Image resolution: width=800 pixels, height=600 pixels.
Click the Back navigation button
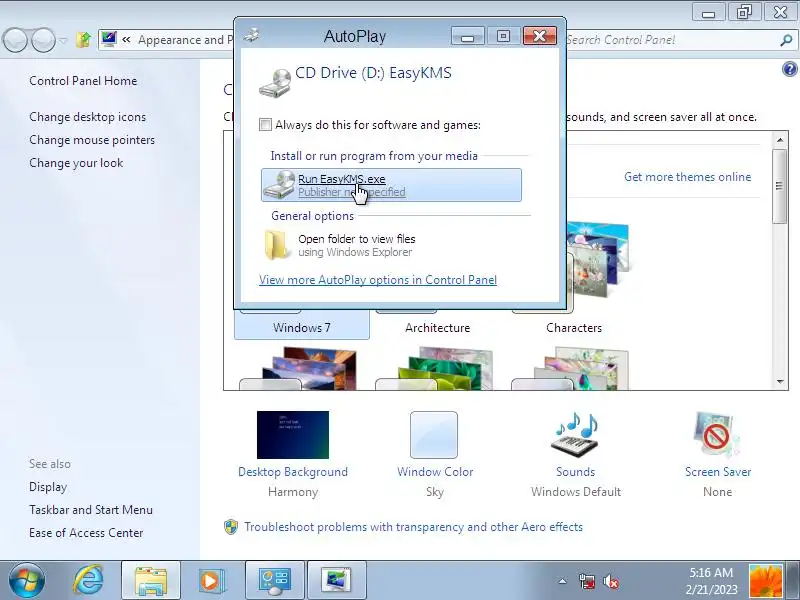pos(15,40)
